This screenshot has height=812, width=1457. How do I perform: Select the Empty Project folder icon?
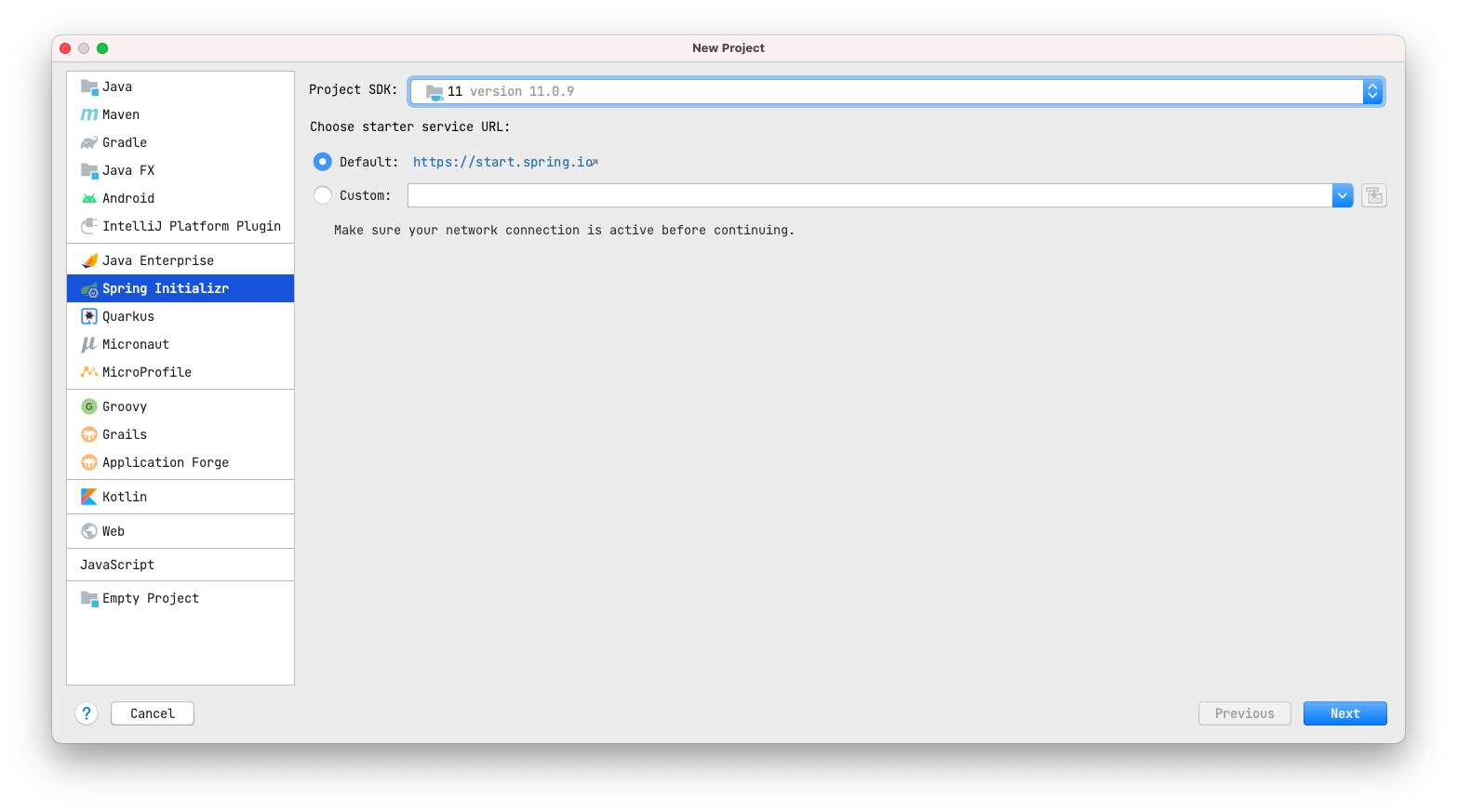89,598
